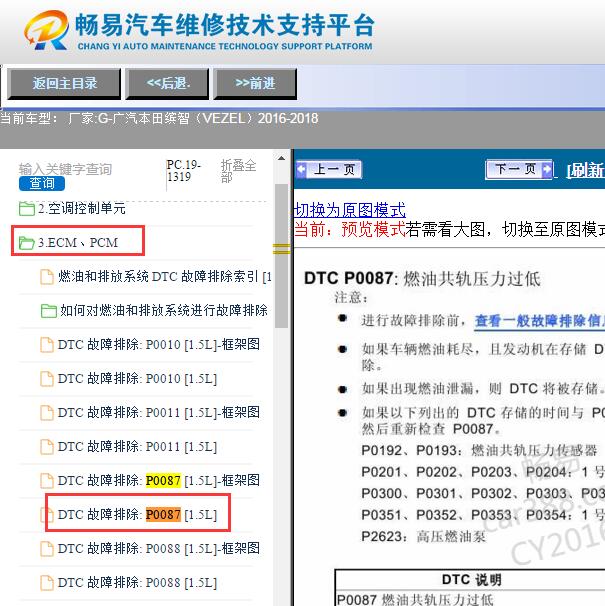This screenshot has width=605, height=606.
Task: Click folder icon of 2.空调控制单元
Action: point(27,209)
